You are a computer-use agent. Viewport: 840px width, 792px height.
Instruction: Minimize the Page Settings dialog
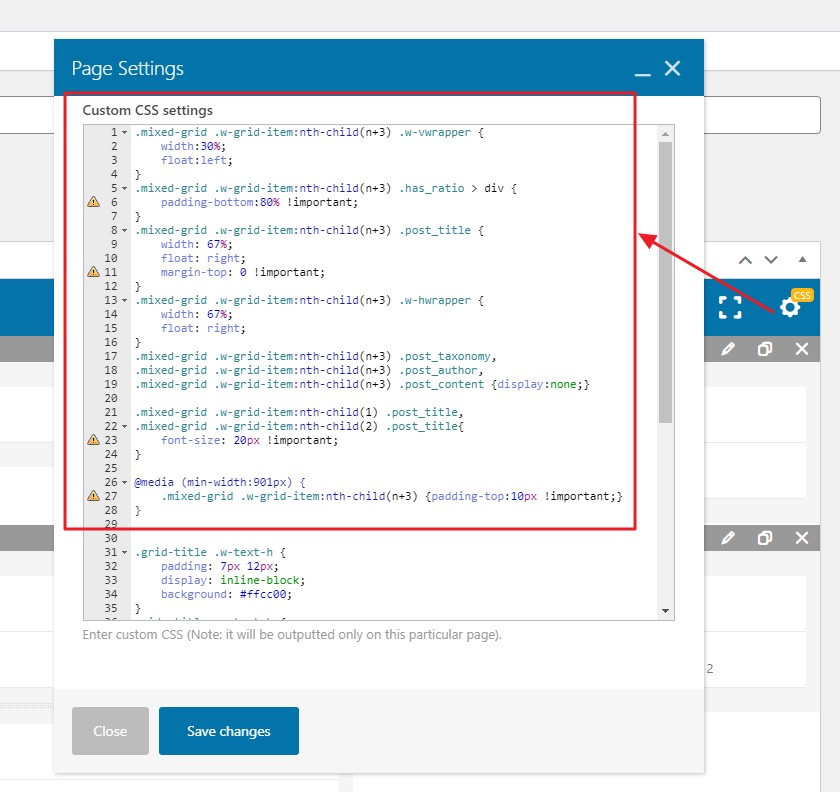pyautogui.click(x=642, y=74)
